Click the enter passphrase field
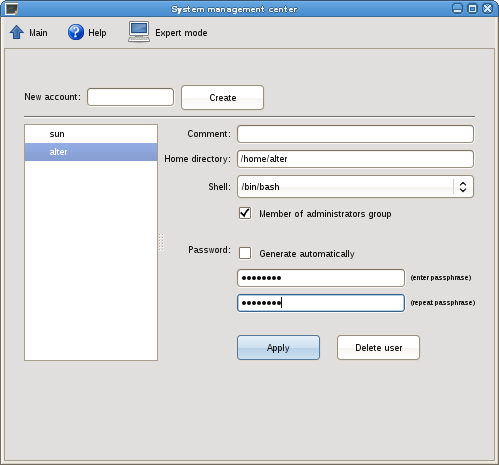The image size is (499, 465). point(321,278)
